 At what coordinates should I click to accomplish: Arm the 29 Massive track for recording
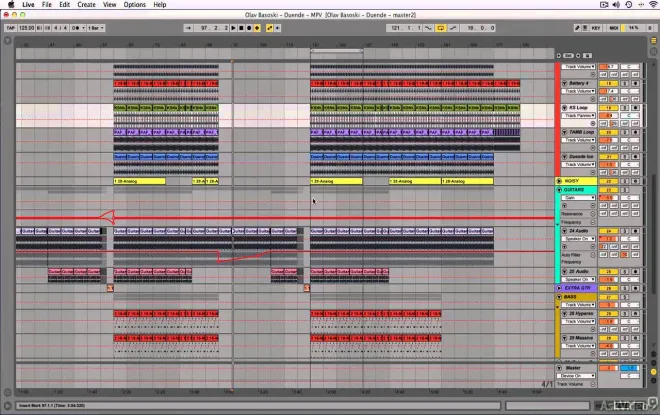pyautogui.click(x=636, y=338)
